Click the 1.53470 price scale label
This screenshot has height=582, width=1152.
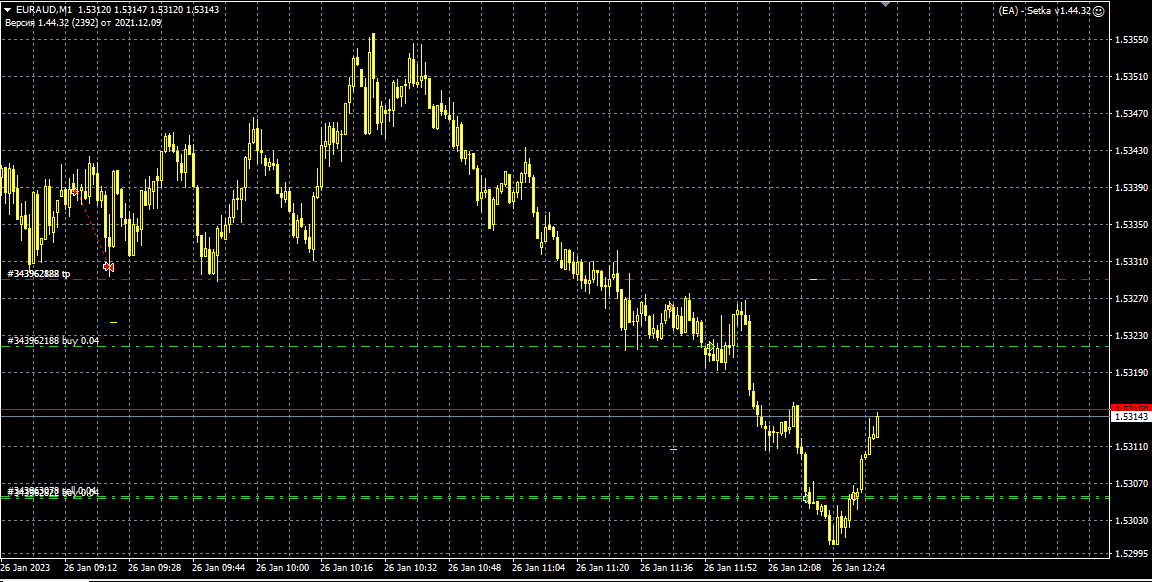click(1131, 114)
